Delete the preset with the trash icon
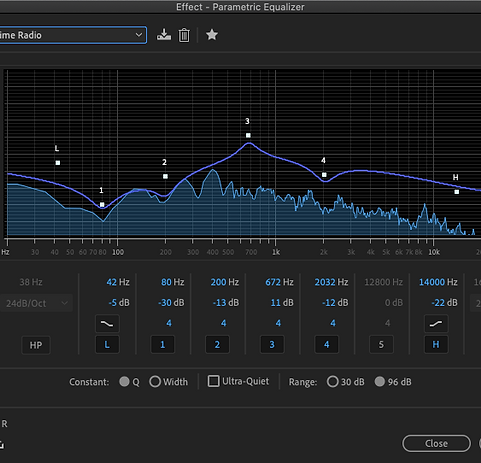Viewport: 481px width, 463px height. pos(184,35)
